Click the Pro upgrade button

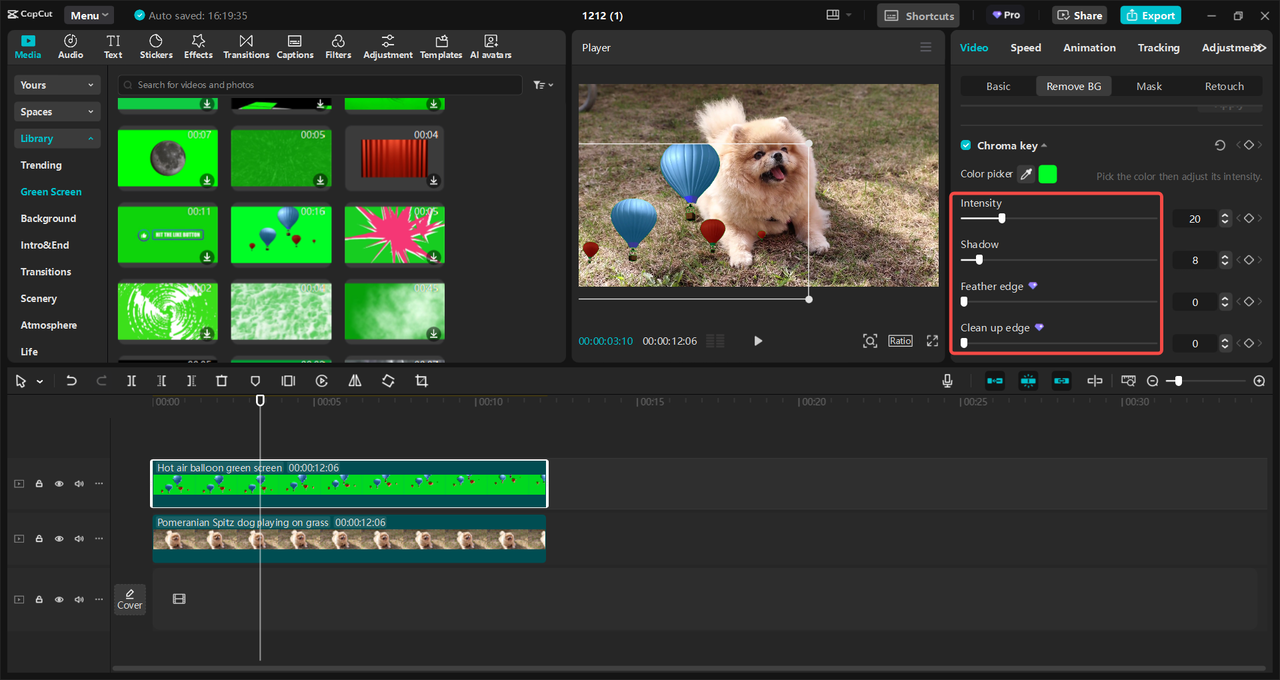(x=1006, y=15)
